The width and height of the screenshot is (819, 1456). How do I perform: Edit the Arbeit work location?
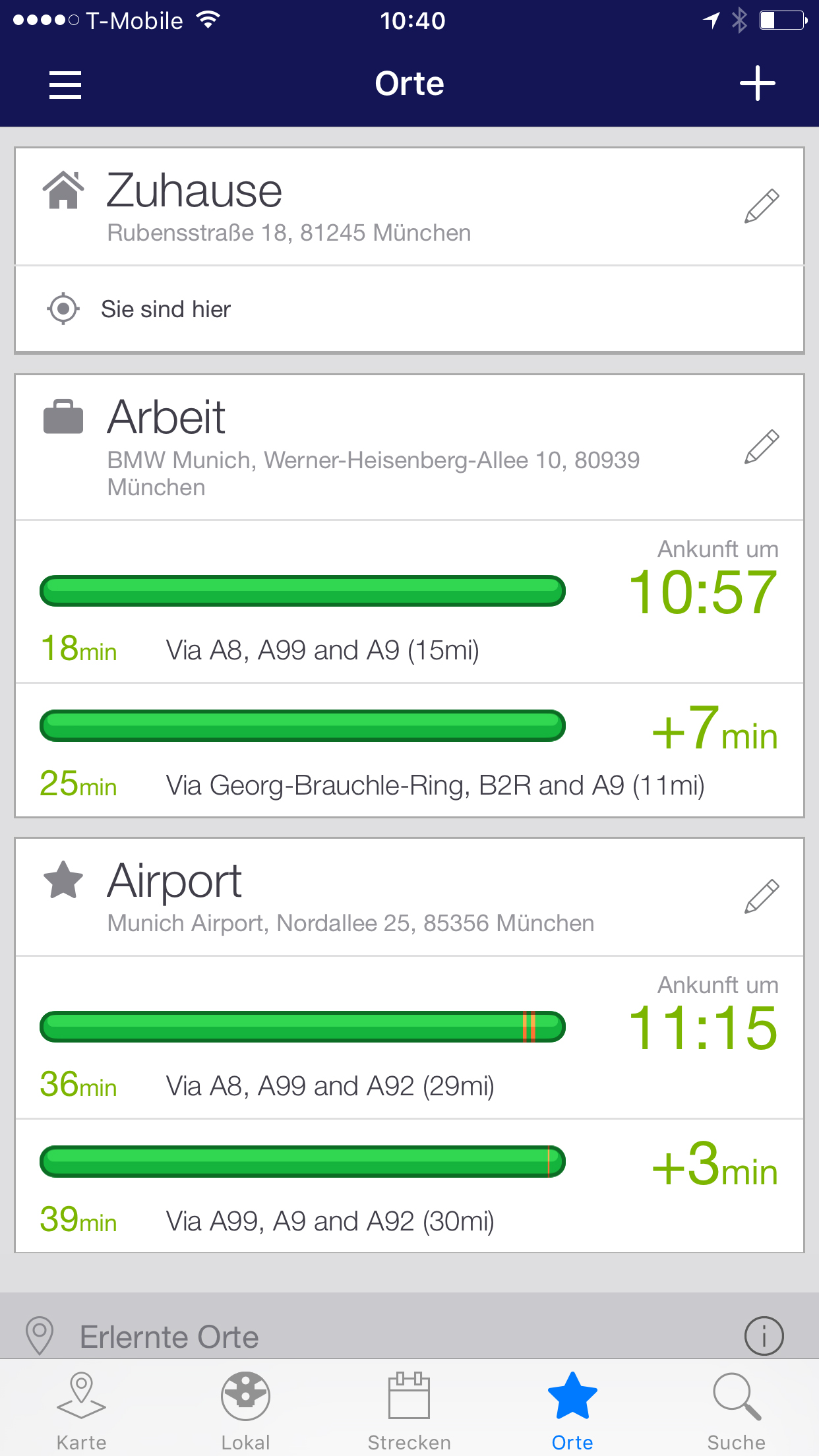(x=762, y=446)
